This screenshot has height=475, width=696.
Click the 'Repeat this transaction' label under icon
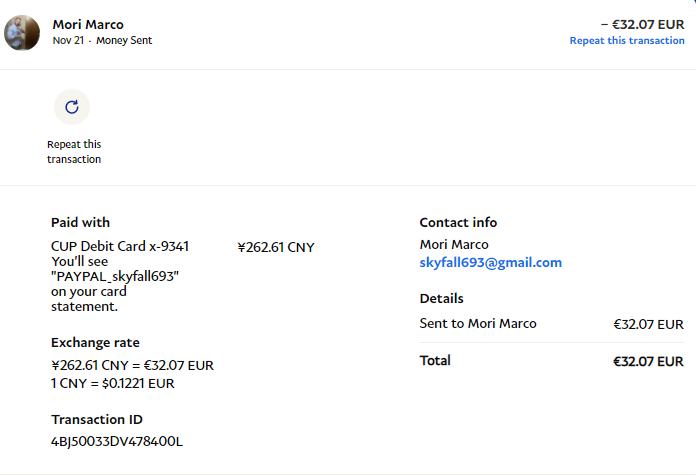tap(74, 152)
